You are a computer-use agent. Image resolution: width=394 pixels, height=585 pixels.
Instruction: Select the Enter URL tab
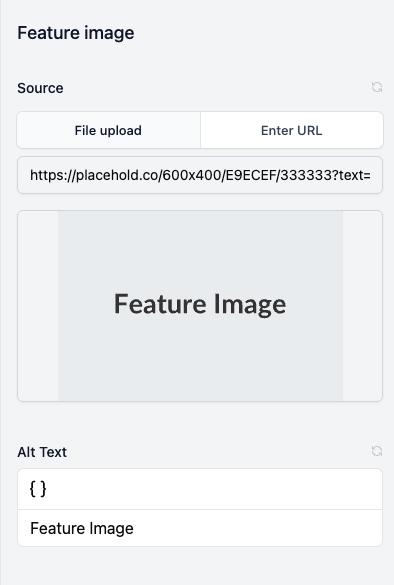[292, 130]
